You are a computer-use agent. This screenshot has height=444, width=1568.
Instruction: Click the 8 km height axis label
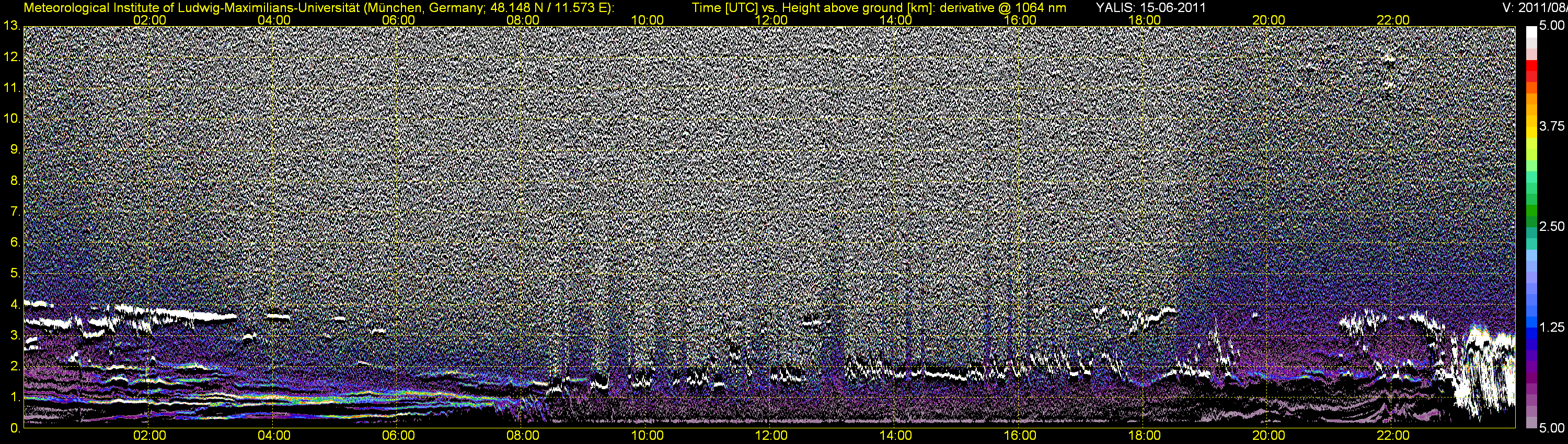tap(15, 181)
